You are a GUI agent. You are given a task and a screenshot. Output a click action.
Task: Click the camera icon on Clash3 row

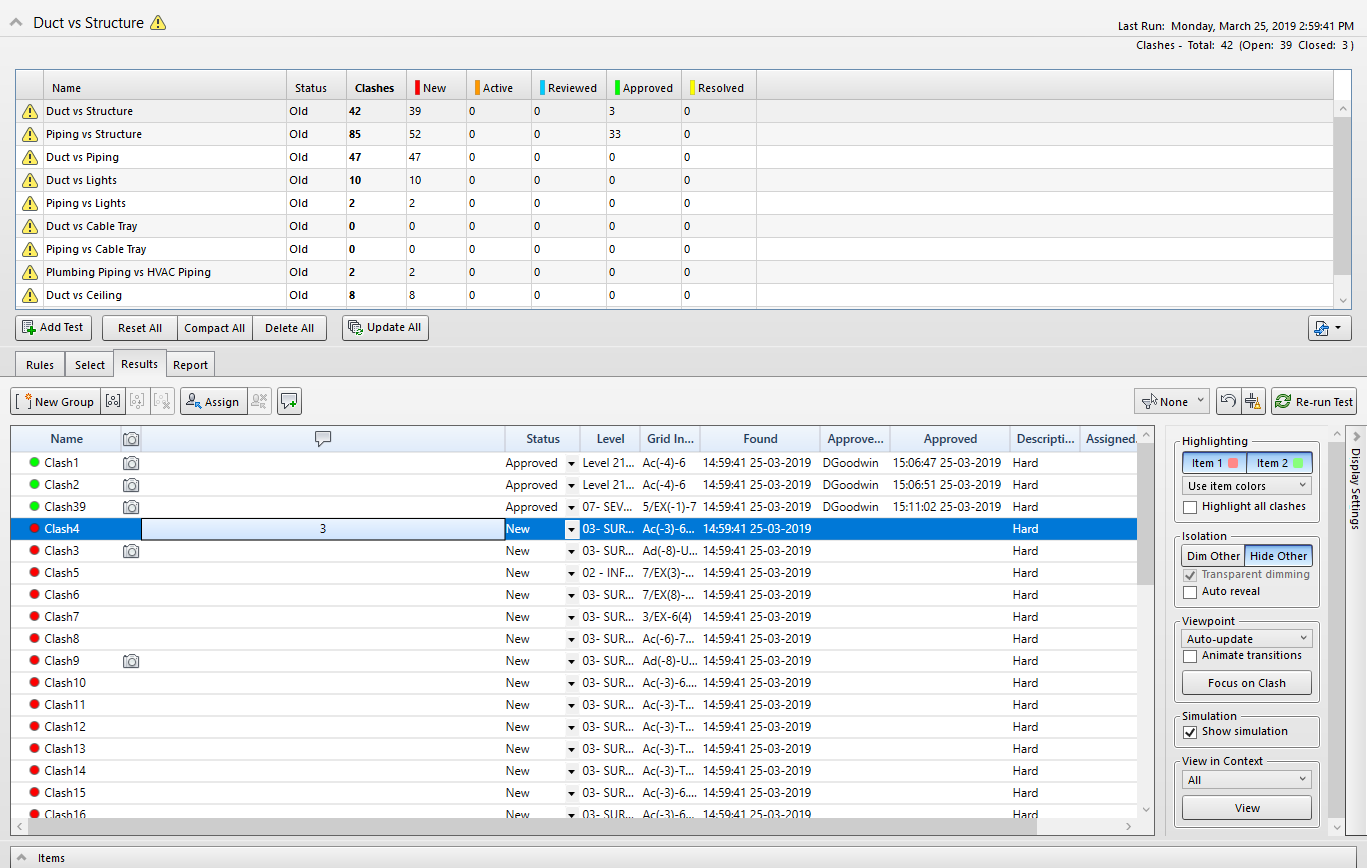(131, 551)
